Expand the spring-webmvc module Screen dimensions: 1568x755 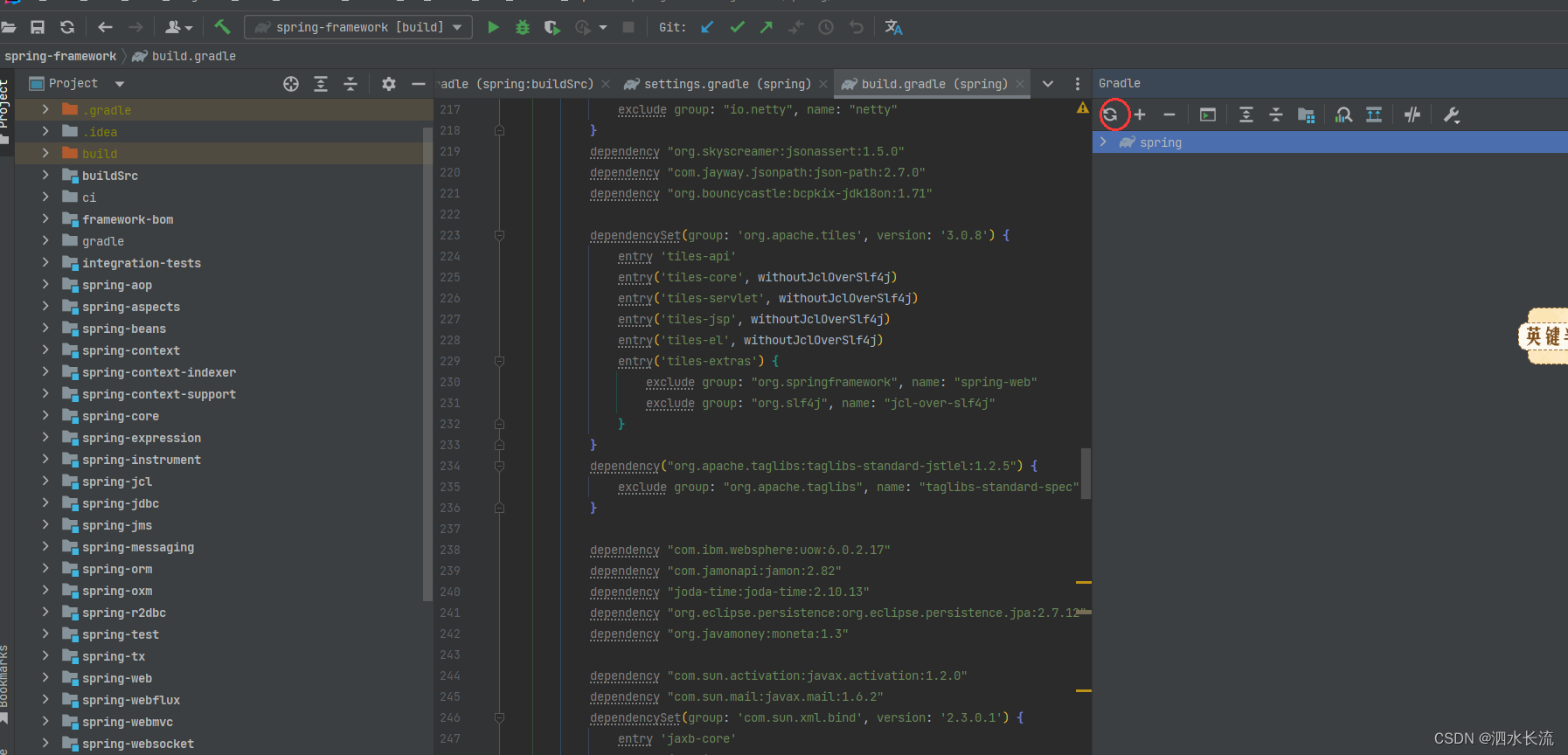tap(45, 721)
